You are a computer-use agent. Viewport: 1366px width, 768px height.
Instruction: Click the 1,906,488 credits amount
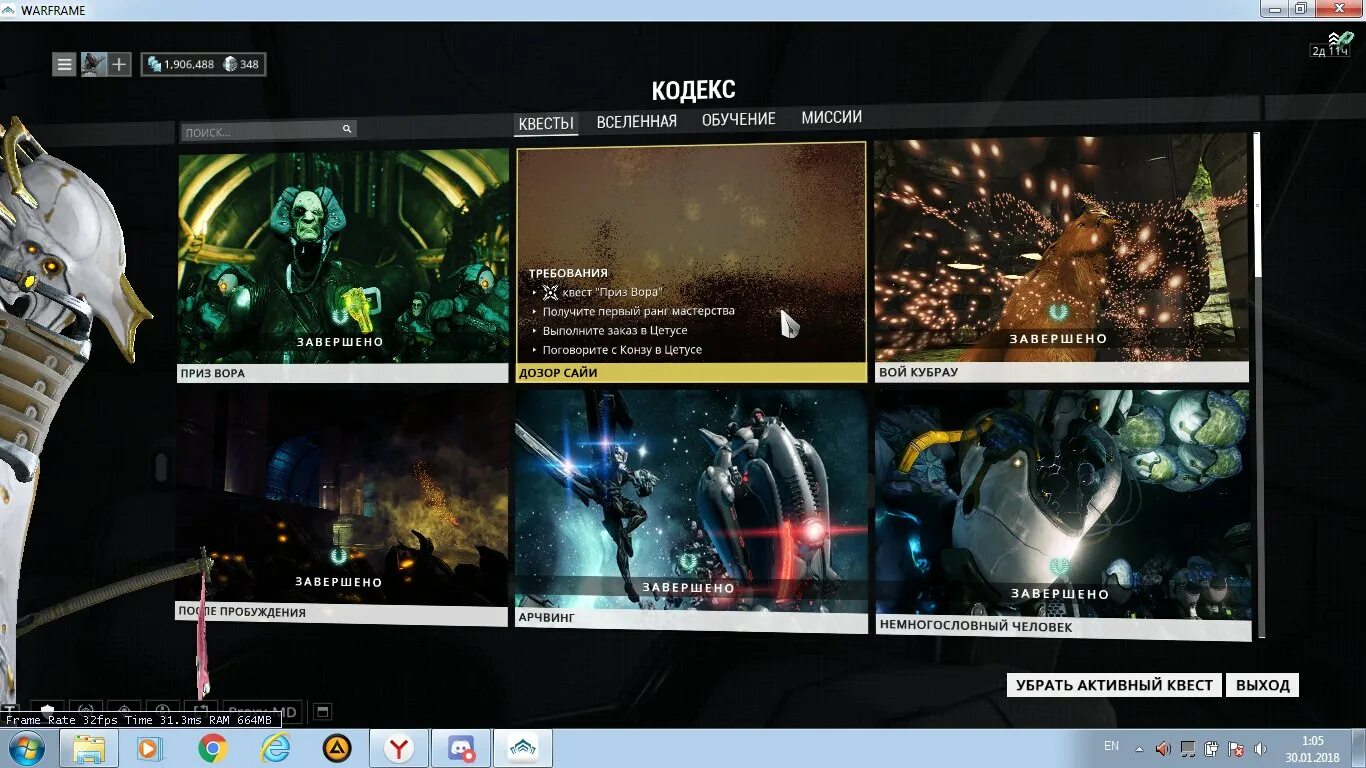coord(189,65)
